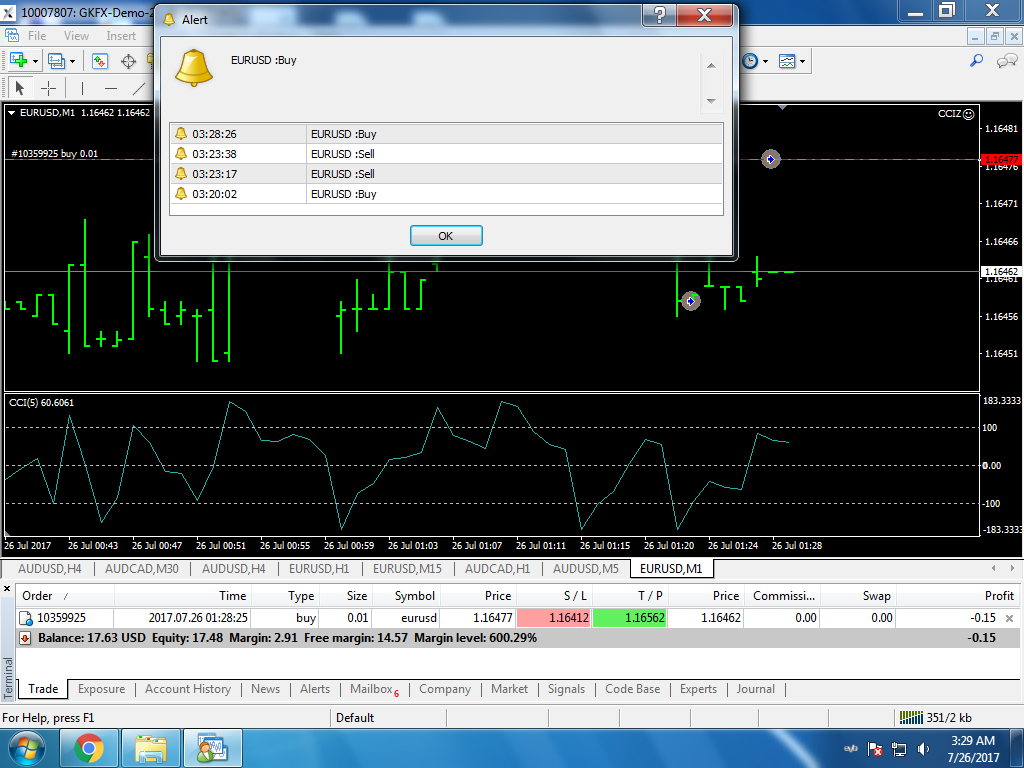Click the connection status bars 351/2 kb
This screenshot has width=1024, height=768.
tap(936, 718)
